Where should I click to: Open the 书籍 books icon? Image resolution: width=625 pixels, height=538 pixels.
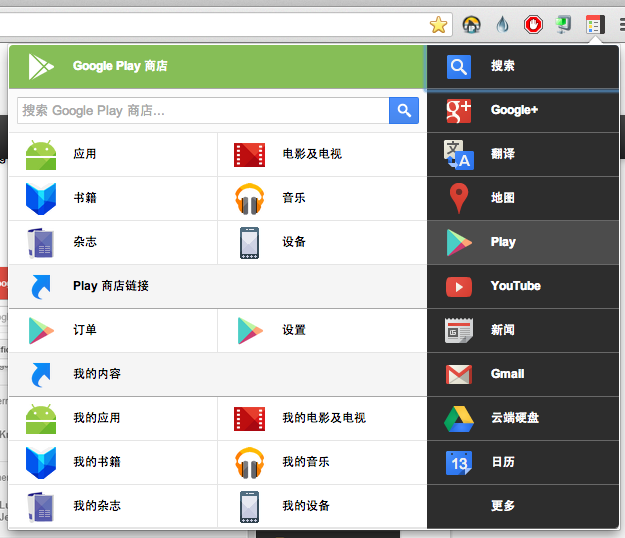coord(41,198)
